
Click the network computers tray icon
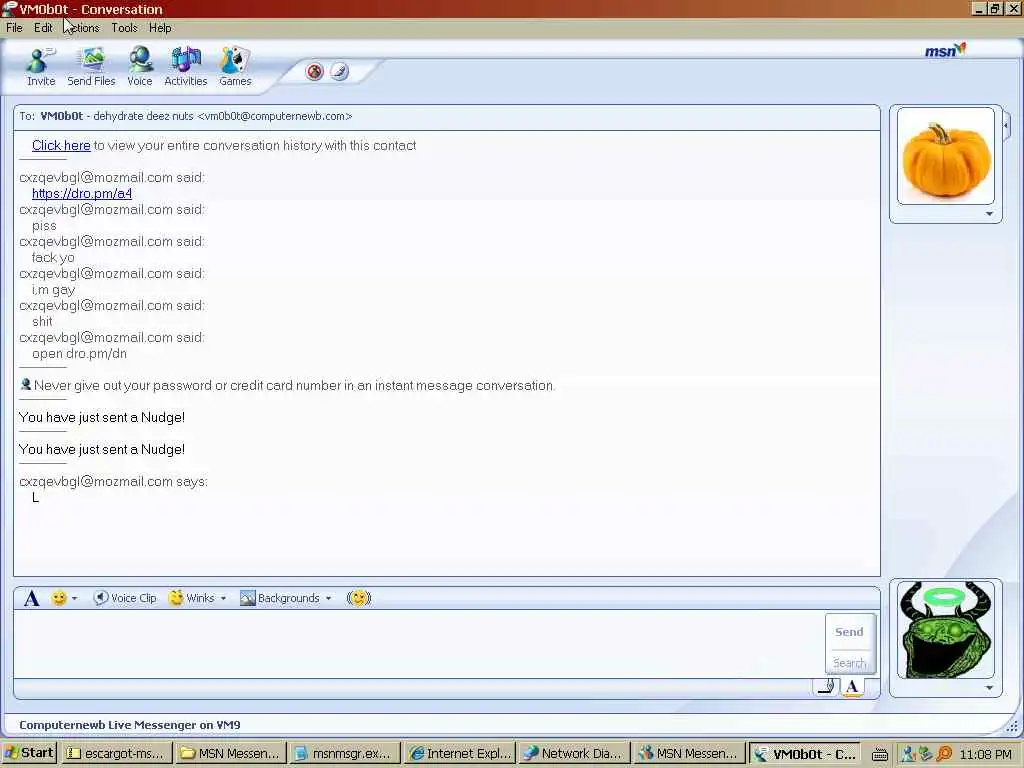click(x=926, y=754)
